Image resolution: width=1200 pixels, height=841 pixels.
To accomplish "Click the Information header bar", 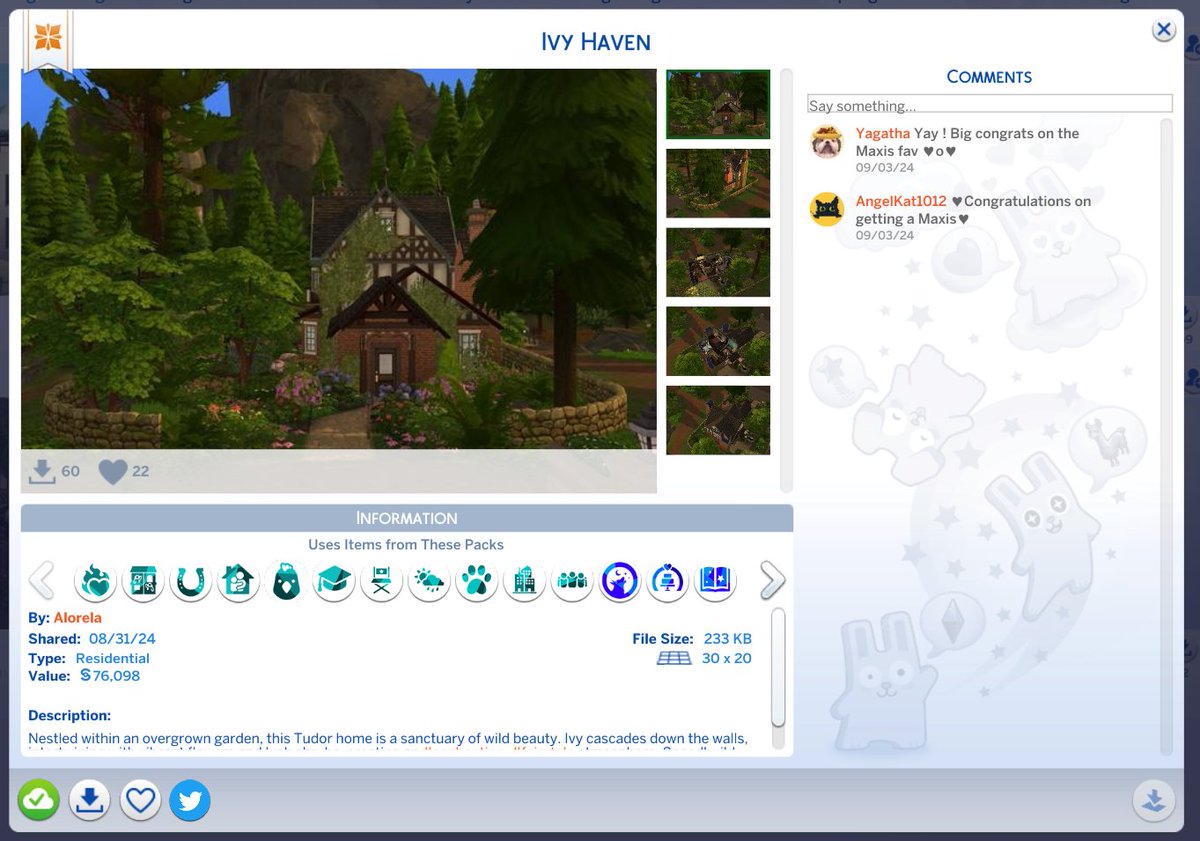I will (x=407, y=518).
